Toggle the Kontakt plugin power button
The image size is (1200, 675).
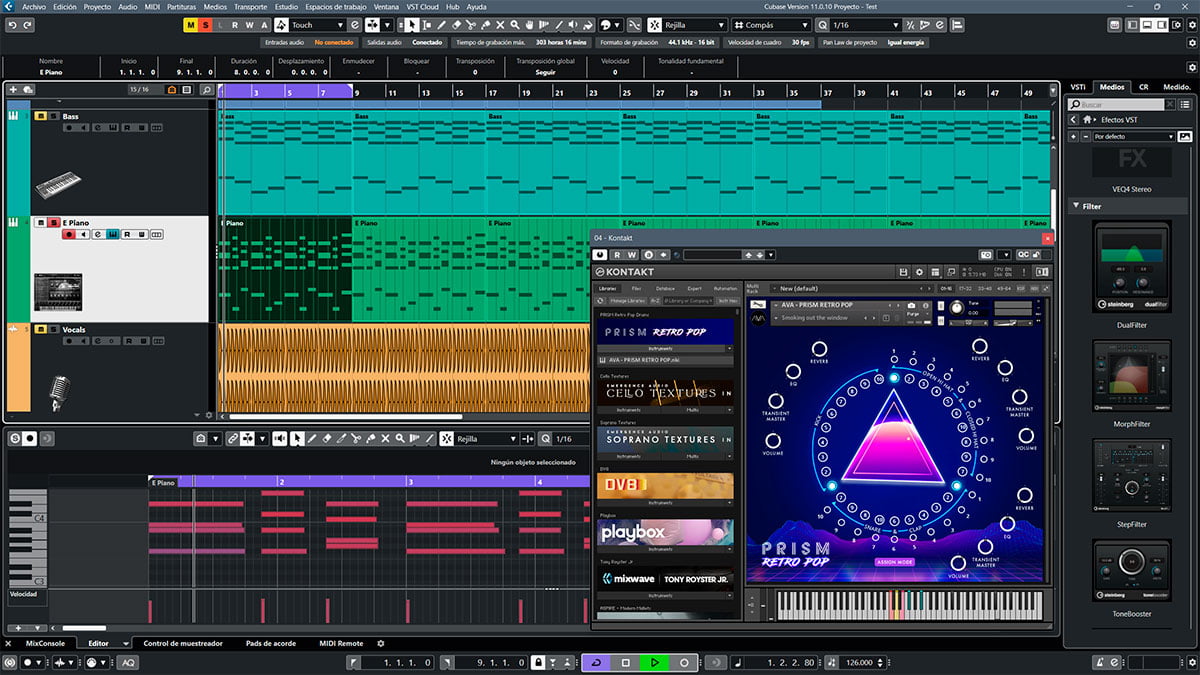tap(600, 255)
